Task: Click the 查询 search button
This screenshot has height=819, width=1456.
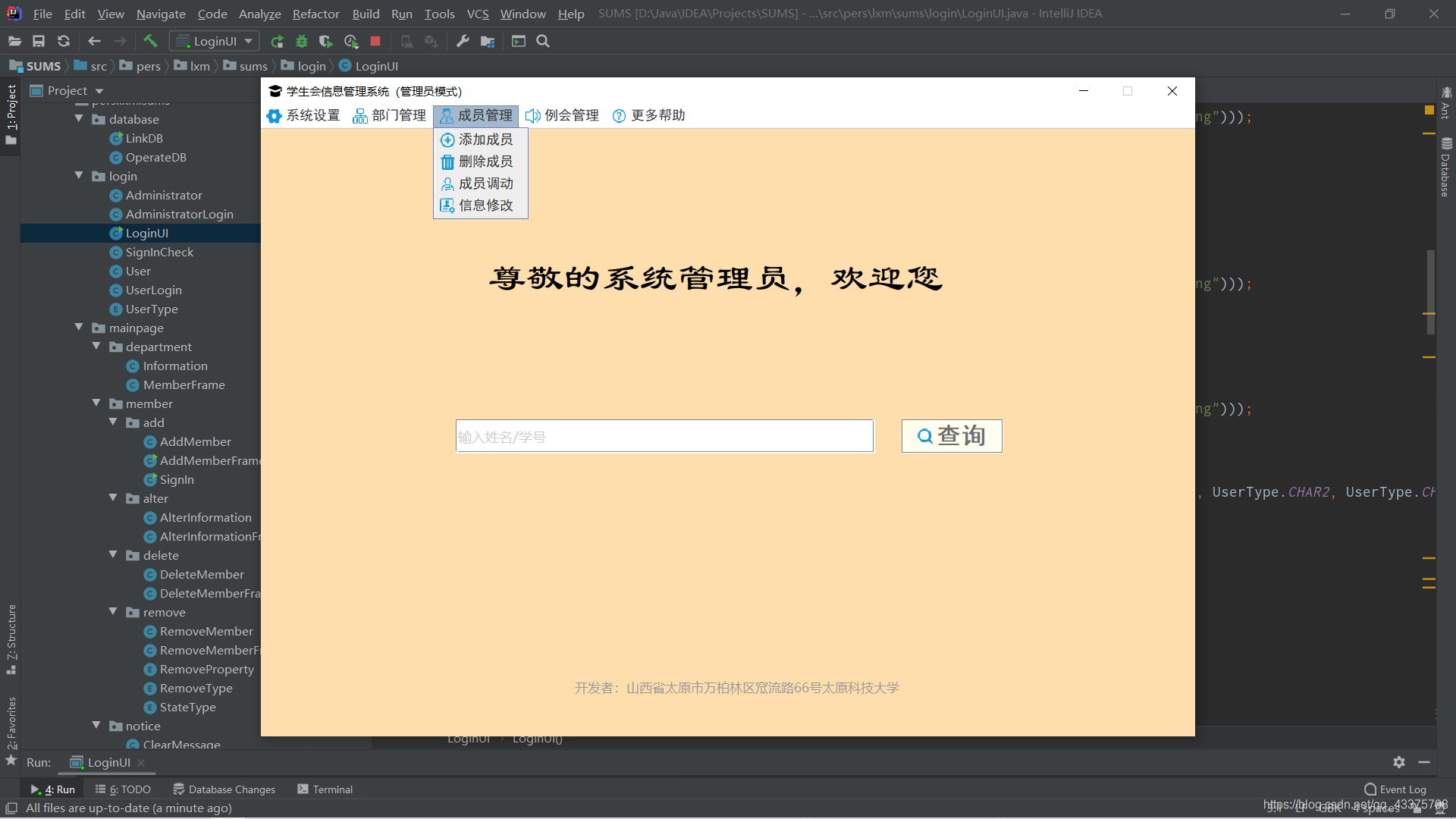Action: 951,436
